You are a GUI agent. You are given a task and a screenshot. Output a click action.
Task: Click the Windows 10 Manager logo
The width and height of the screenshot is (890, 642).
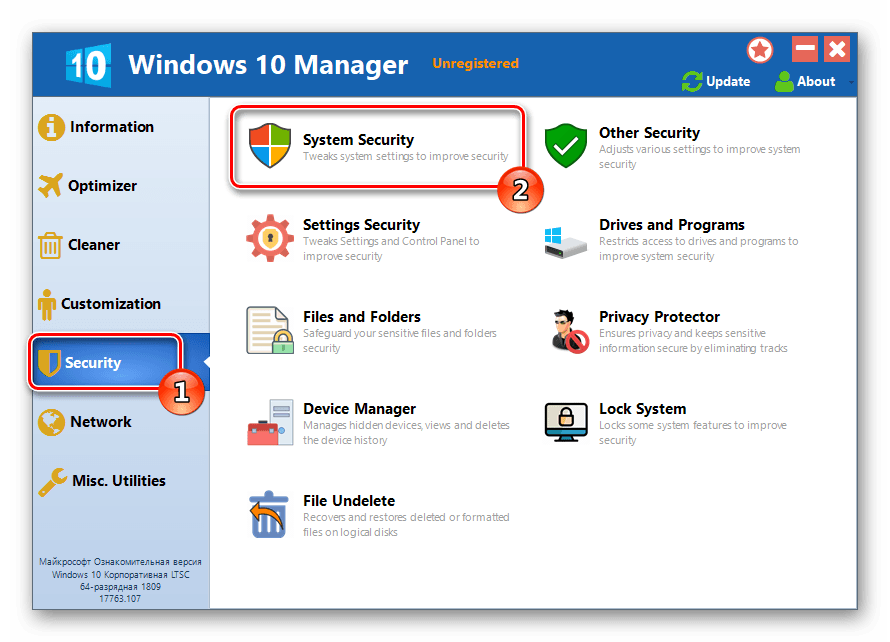click(88, 65)
